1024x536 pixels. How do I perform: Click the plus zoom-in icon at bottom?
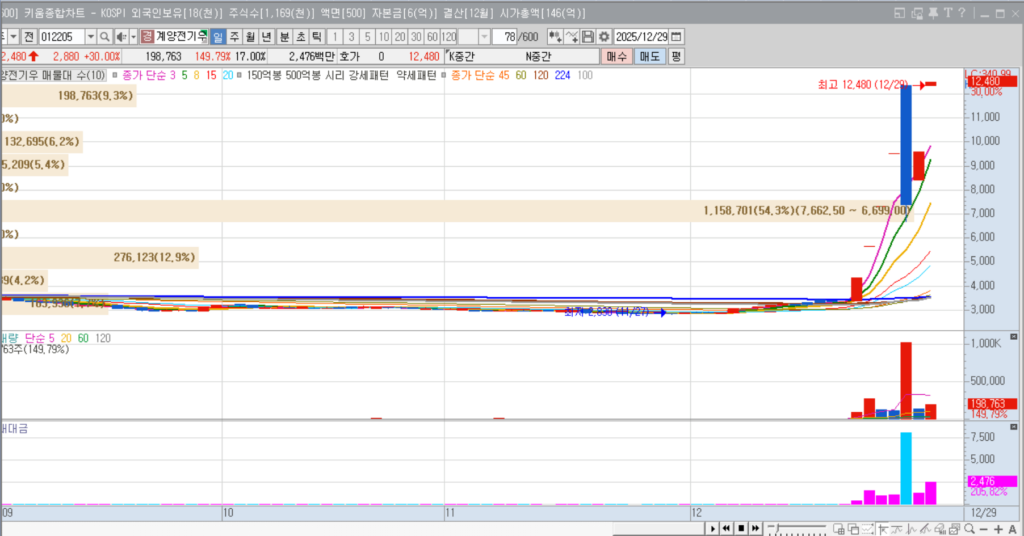[998, 528]
